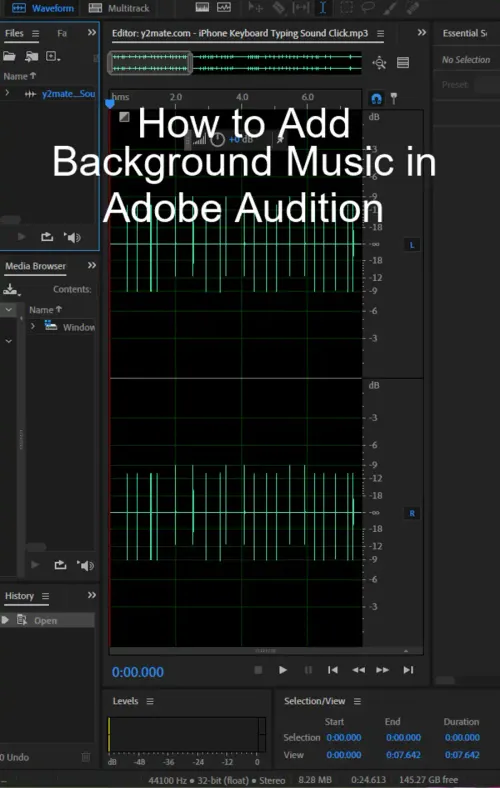Collapse the upper Media Browser chevron
Image resolution: width=500 pixels, height=788 pixels.
tap(9, 310)
